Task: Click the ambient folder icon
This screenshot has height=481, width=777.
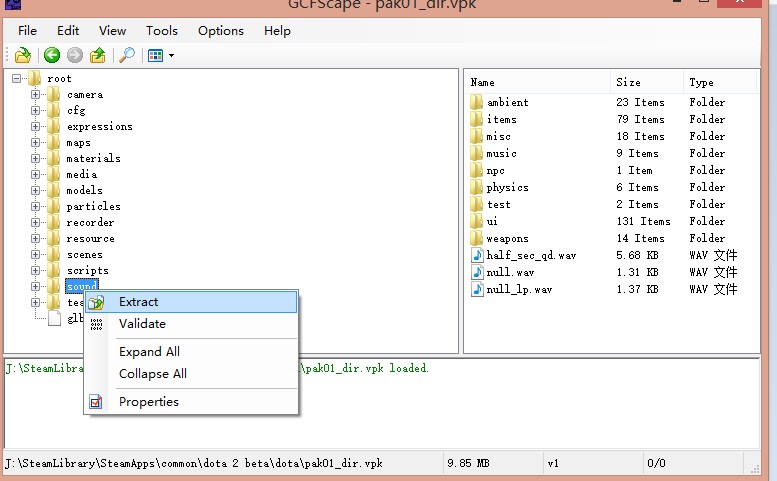Action: click(476, 102)
